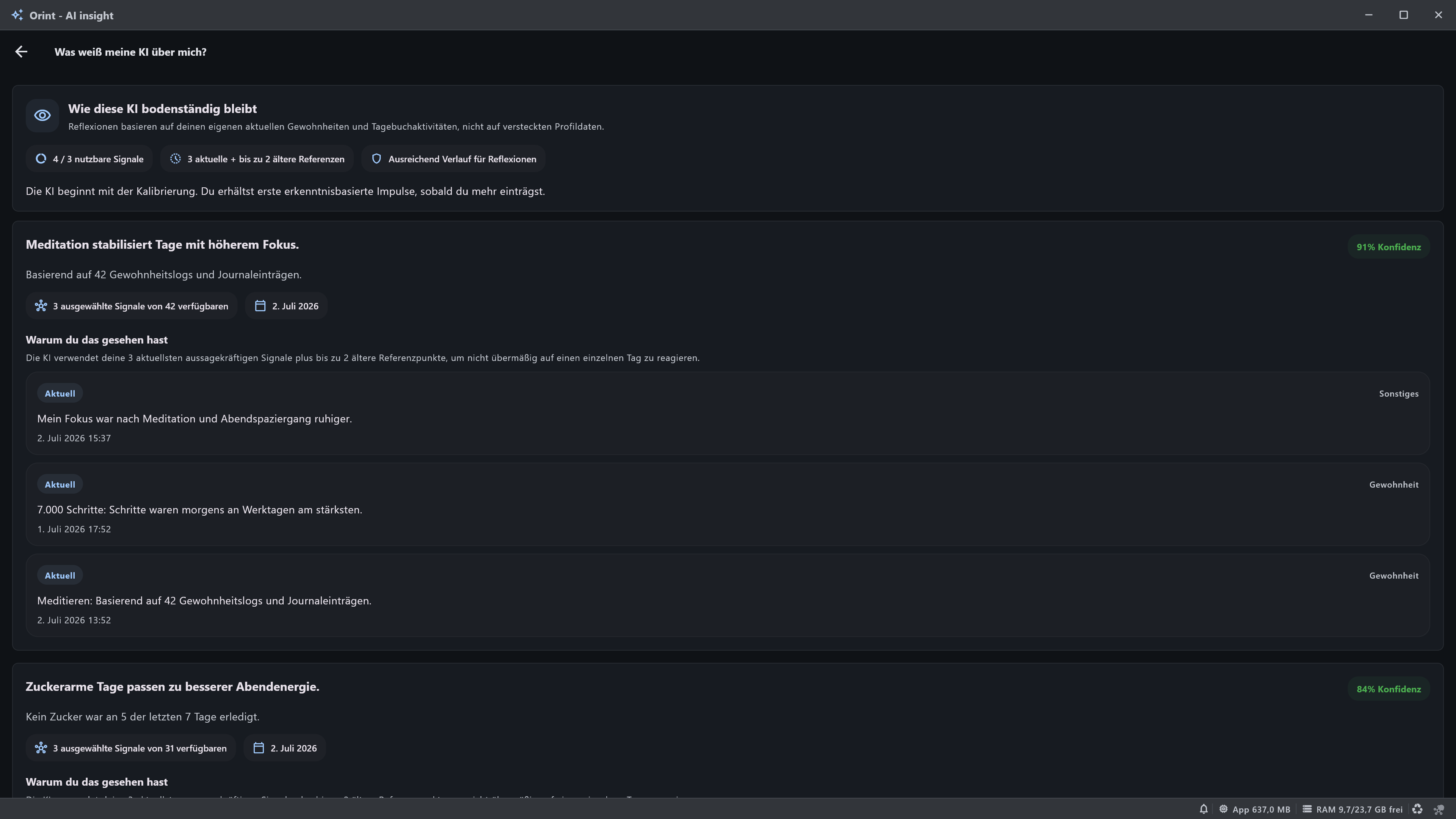This screenshot has width=1456, height=819.
Task: Click the '4 / 3 nutzbare Signale' chip
Action: coord(89,159)
